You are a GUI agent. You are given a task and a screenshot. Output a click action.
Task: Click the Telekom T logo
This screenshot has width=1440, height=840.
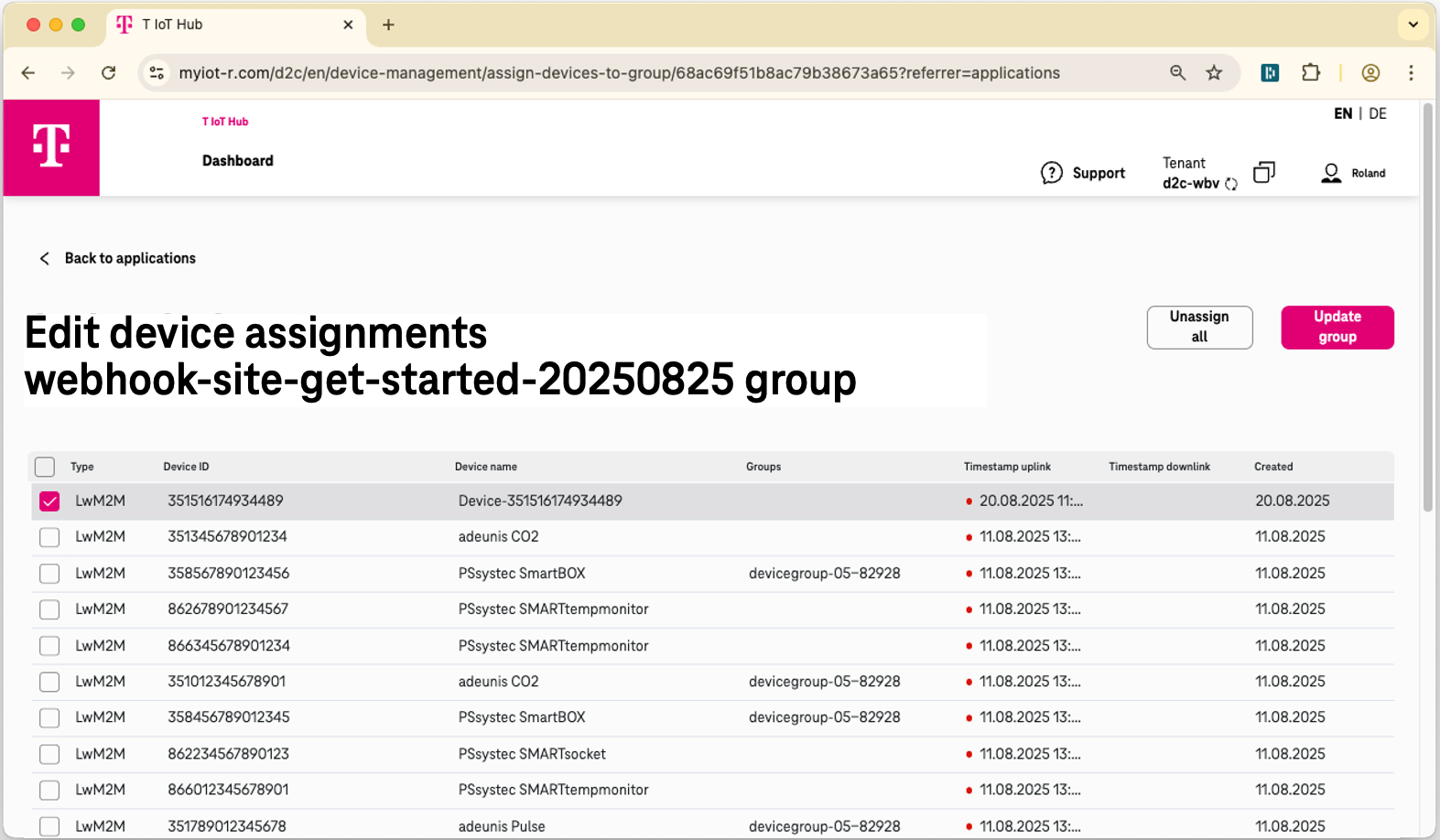point(51,147)
